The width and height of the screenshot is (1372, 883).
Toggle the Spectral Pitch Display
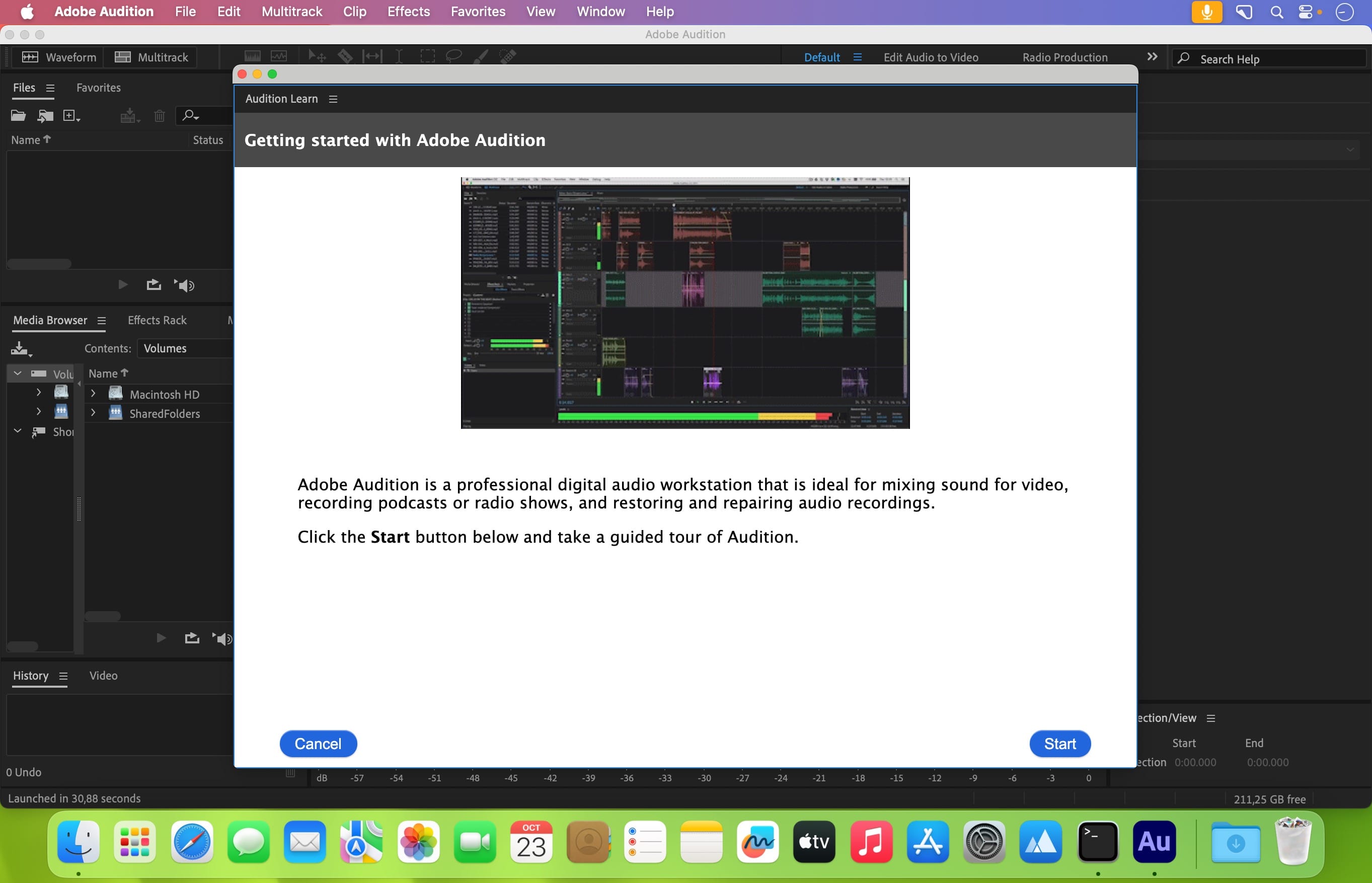click(279, 56)
